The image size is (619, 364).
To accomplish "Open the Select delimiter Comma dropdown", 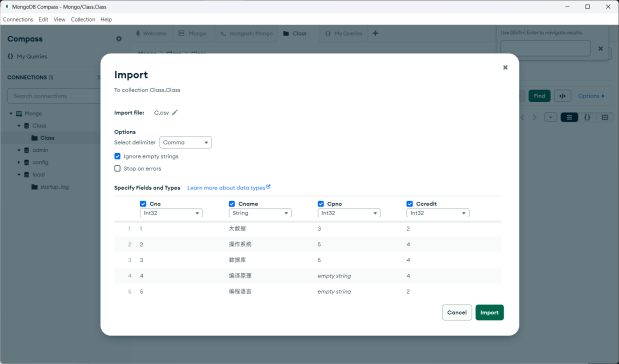I will (185, 143).
